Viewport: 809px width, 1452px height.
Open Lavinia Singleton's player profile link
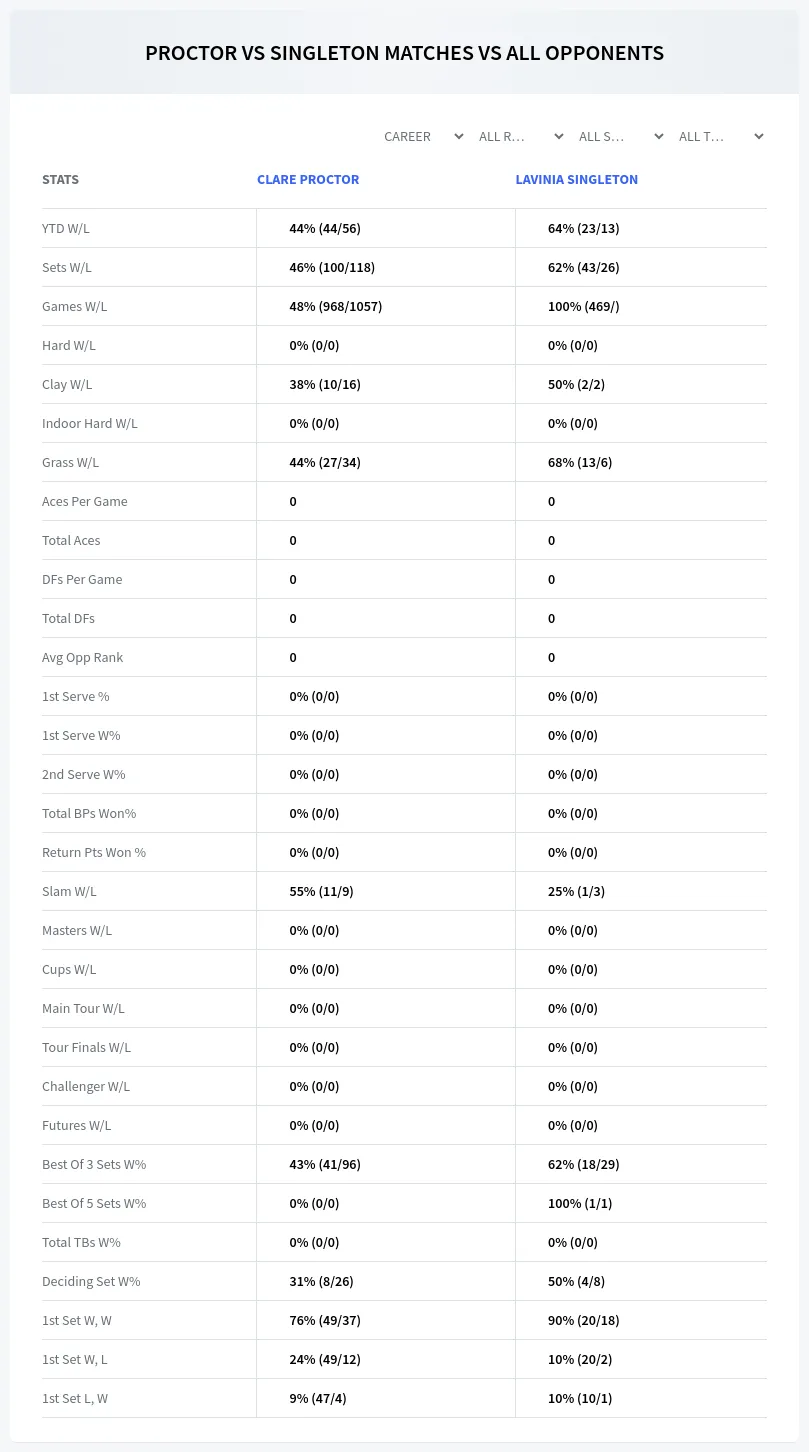(x=576, y=180)
